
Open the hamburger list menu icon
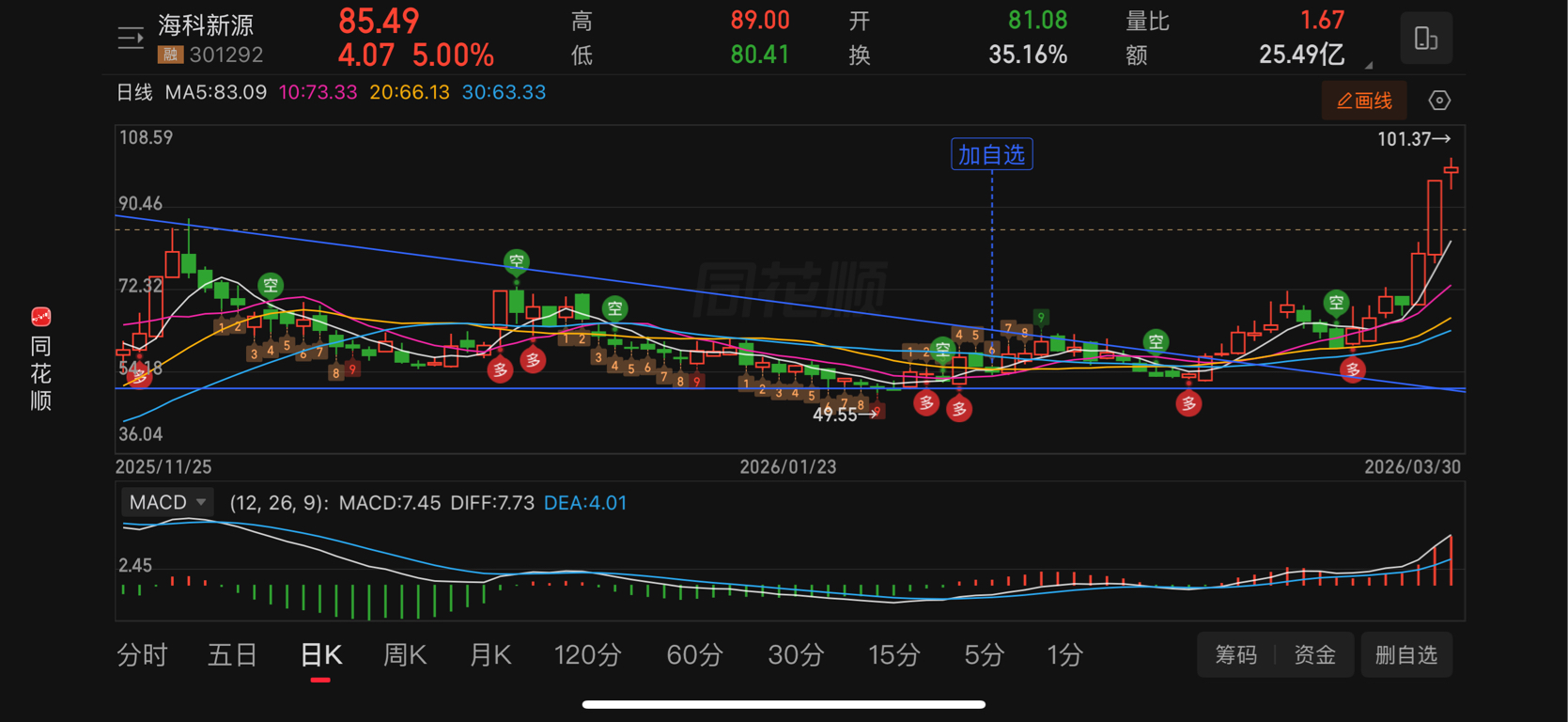[x=130, y=38]
